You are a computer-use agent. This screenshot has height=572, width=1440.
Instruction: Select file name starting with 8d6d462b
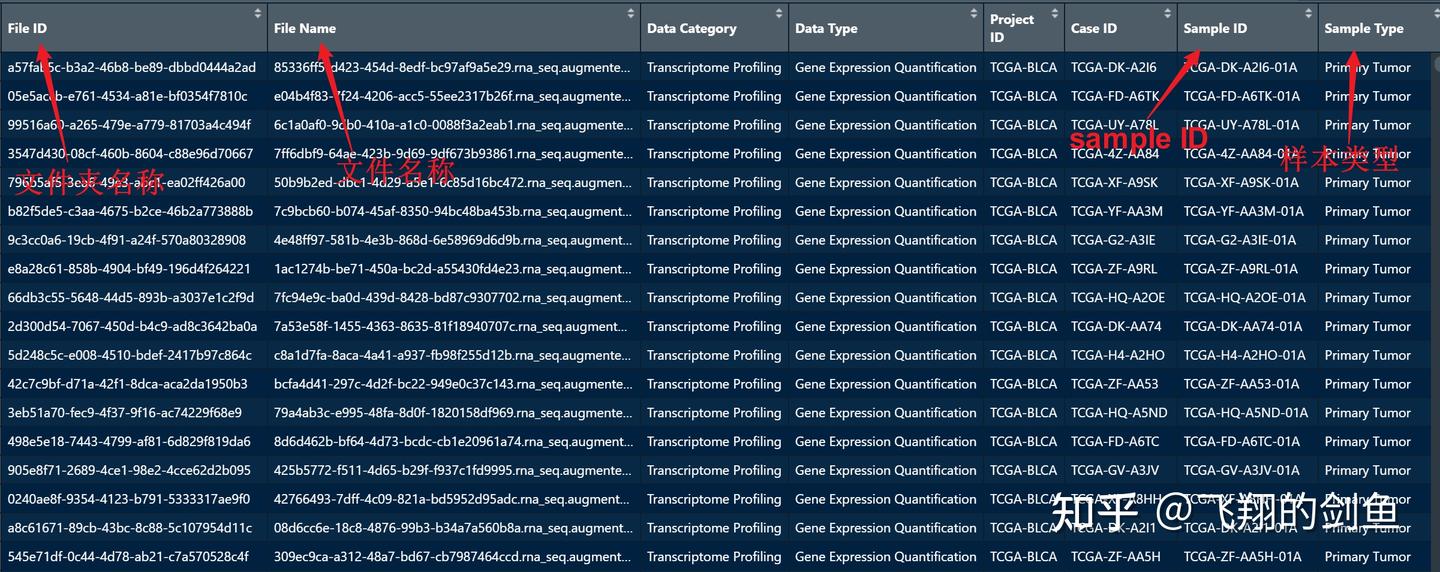click(x=453, y=441)
